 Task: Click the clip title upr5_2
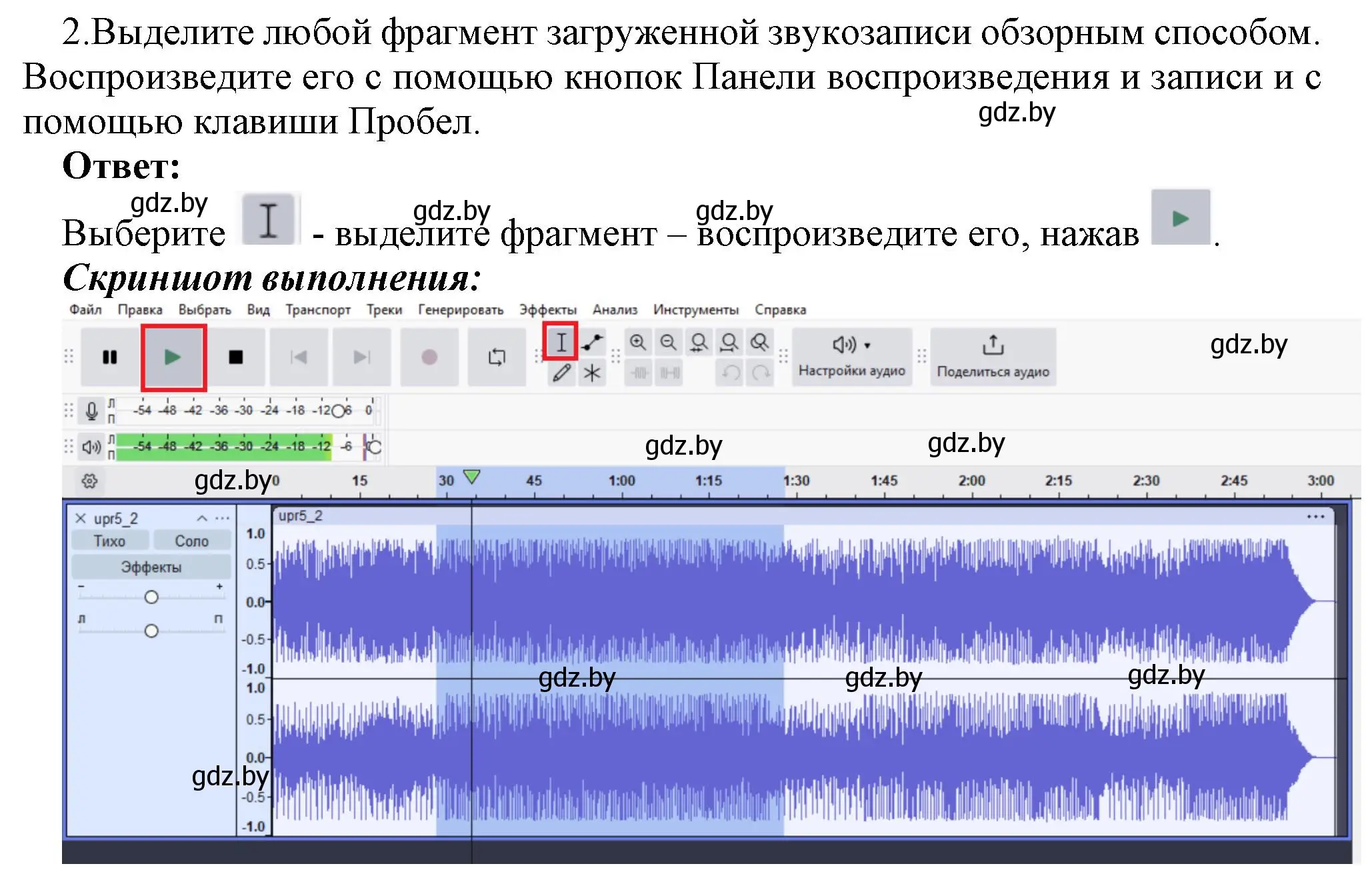(301, 515)
